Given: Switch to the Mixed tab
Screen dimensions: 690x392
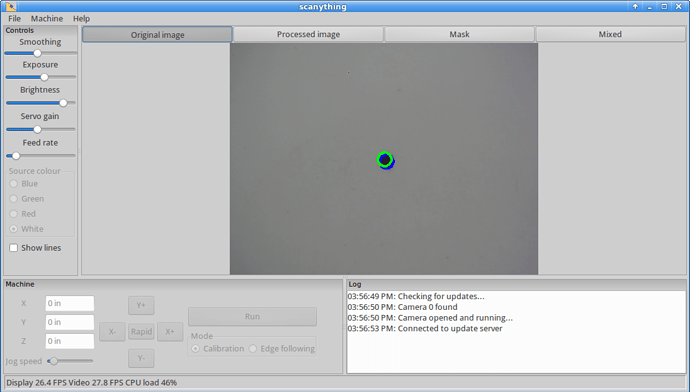Looking at the screenshot, I should coord(610,34).
